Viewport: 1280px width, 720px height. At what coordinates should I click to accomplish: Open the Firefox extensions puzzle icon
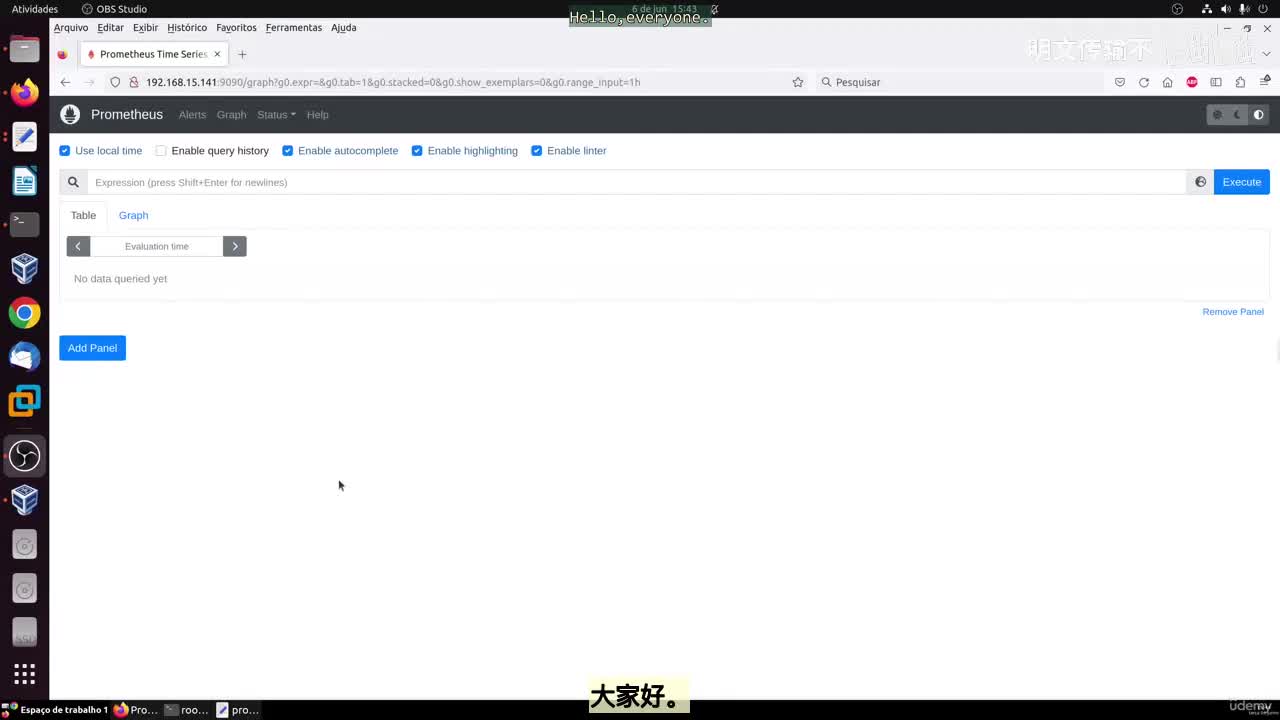(x=1241, y=82)
